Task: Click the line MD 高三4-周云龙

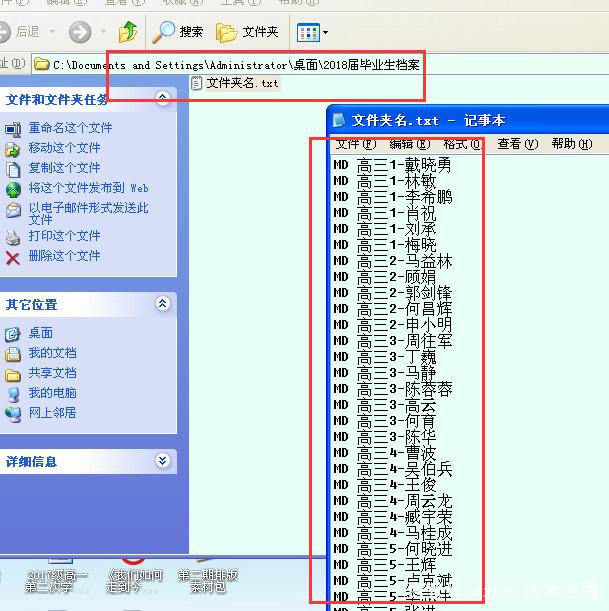Action: click(392, 500)
